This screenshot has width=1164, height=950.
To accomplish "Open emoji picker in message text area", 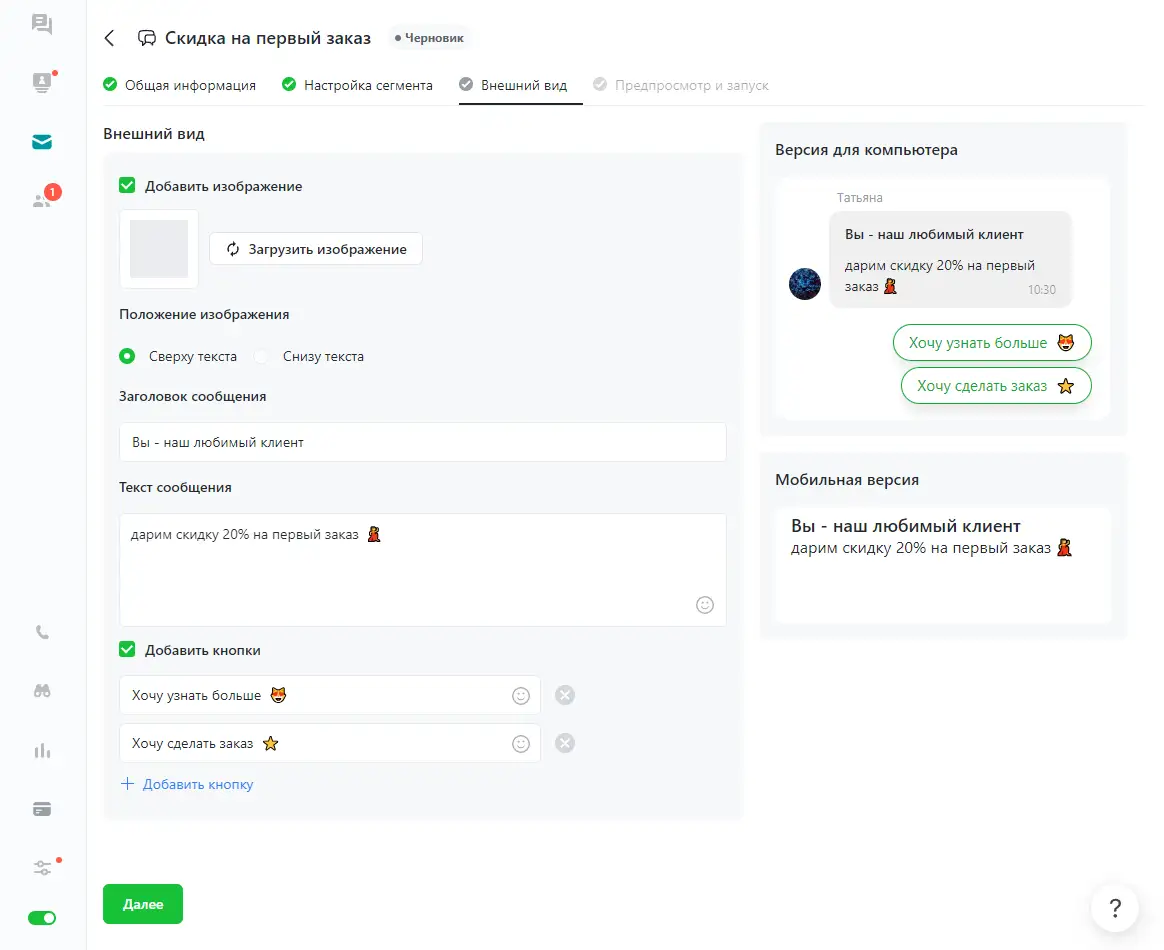I will tap(704, 605).
